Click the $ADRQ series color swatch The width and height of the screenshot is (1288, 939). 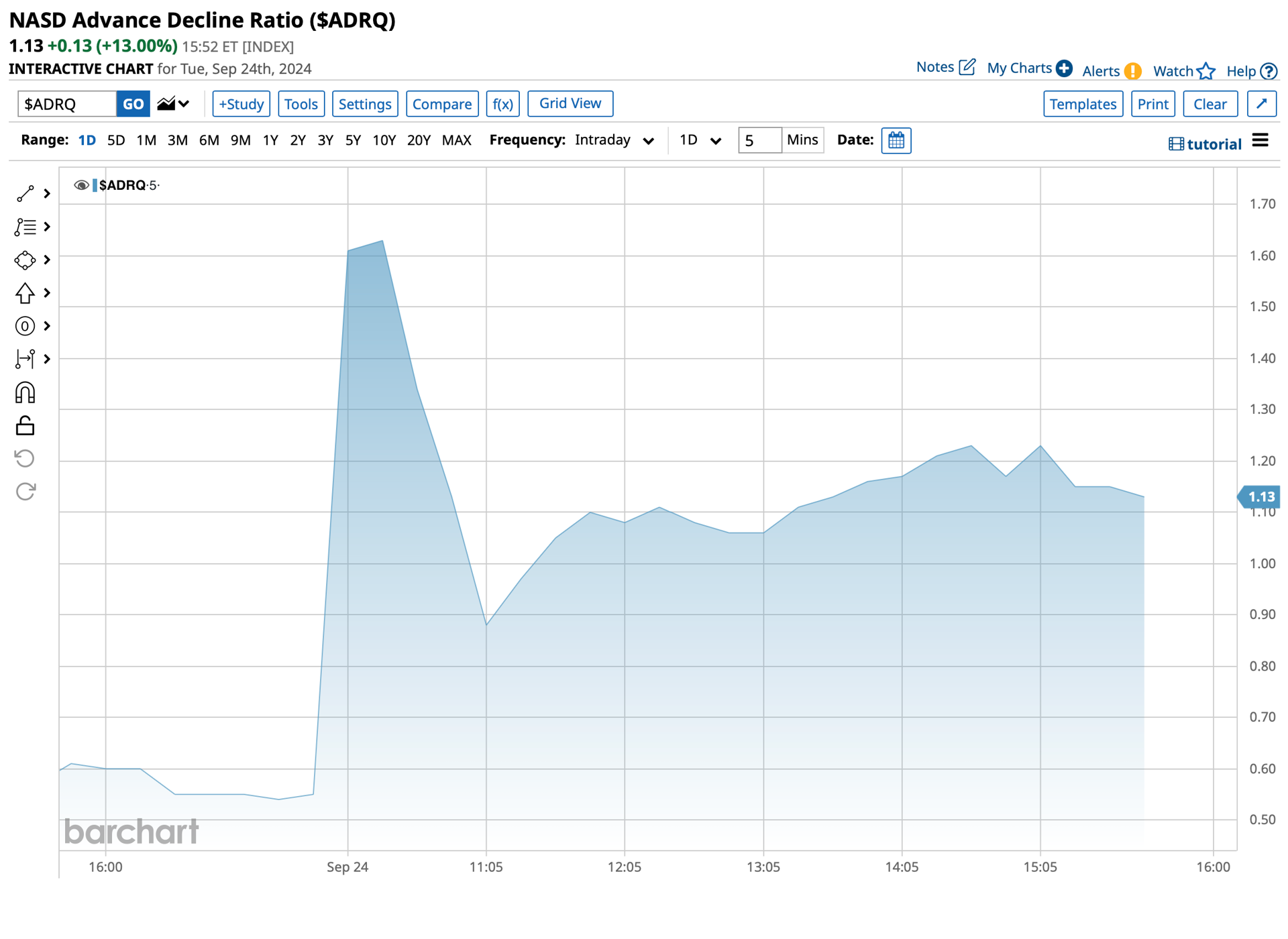point(95,185)
